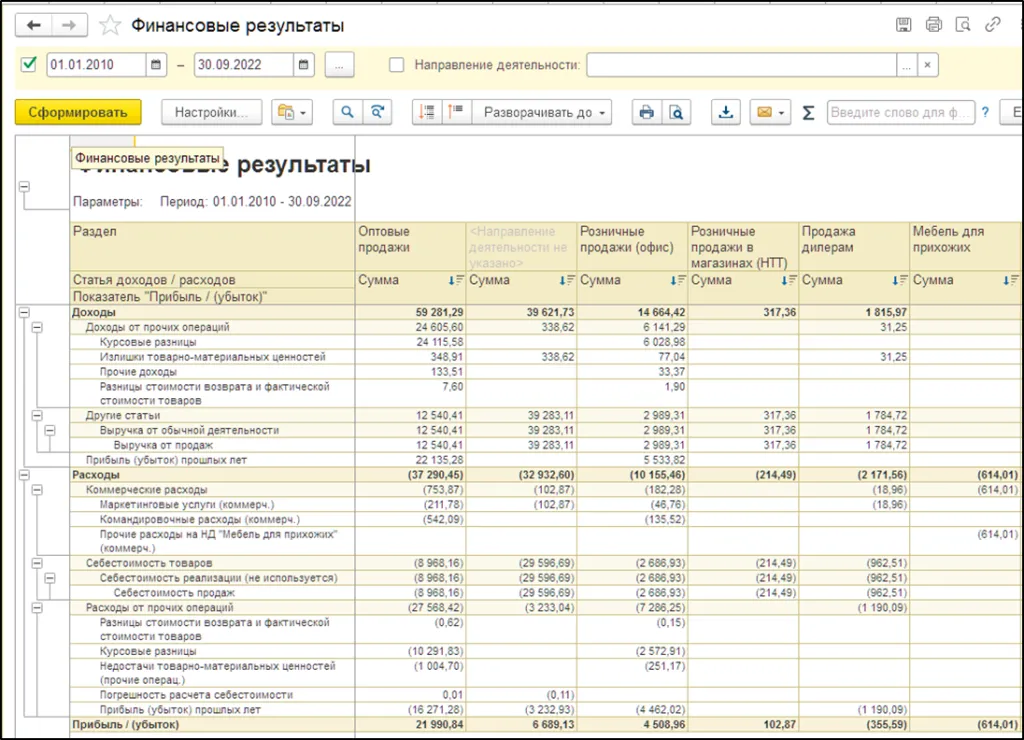Collapse the Расходы tree group
The width and height of the screenshot is (1024, 740).
24,475
